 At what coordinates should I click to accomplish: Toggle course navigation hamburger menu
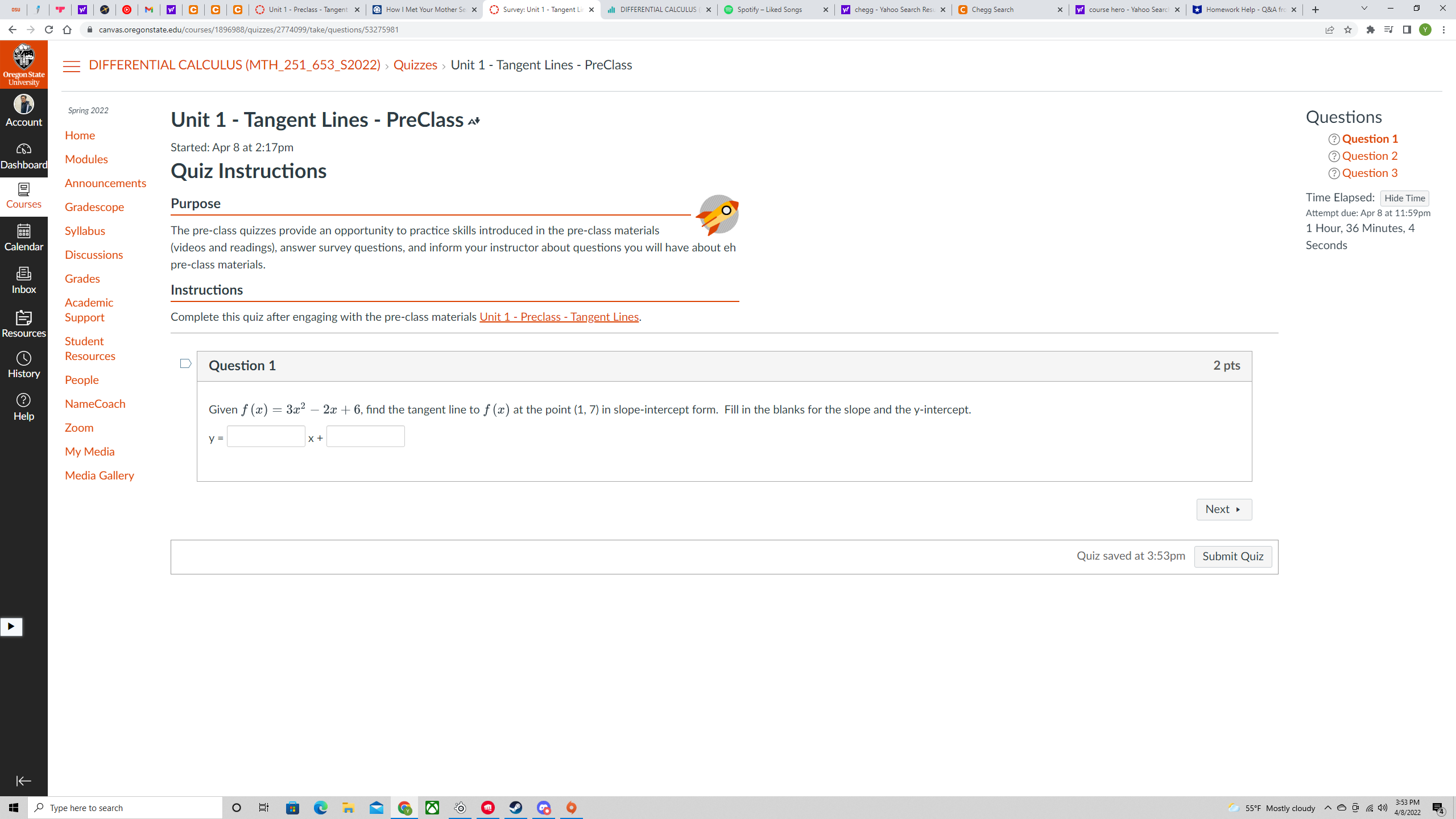pos(72,66)
